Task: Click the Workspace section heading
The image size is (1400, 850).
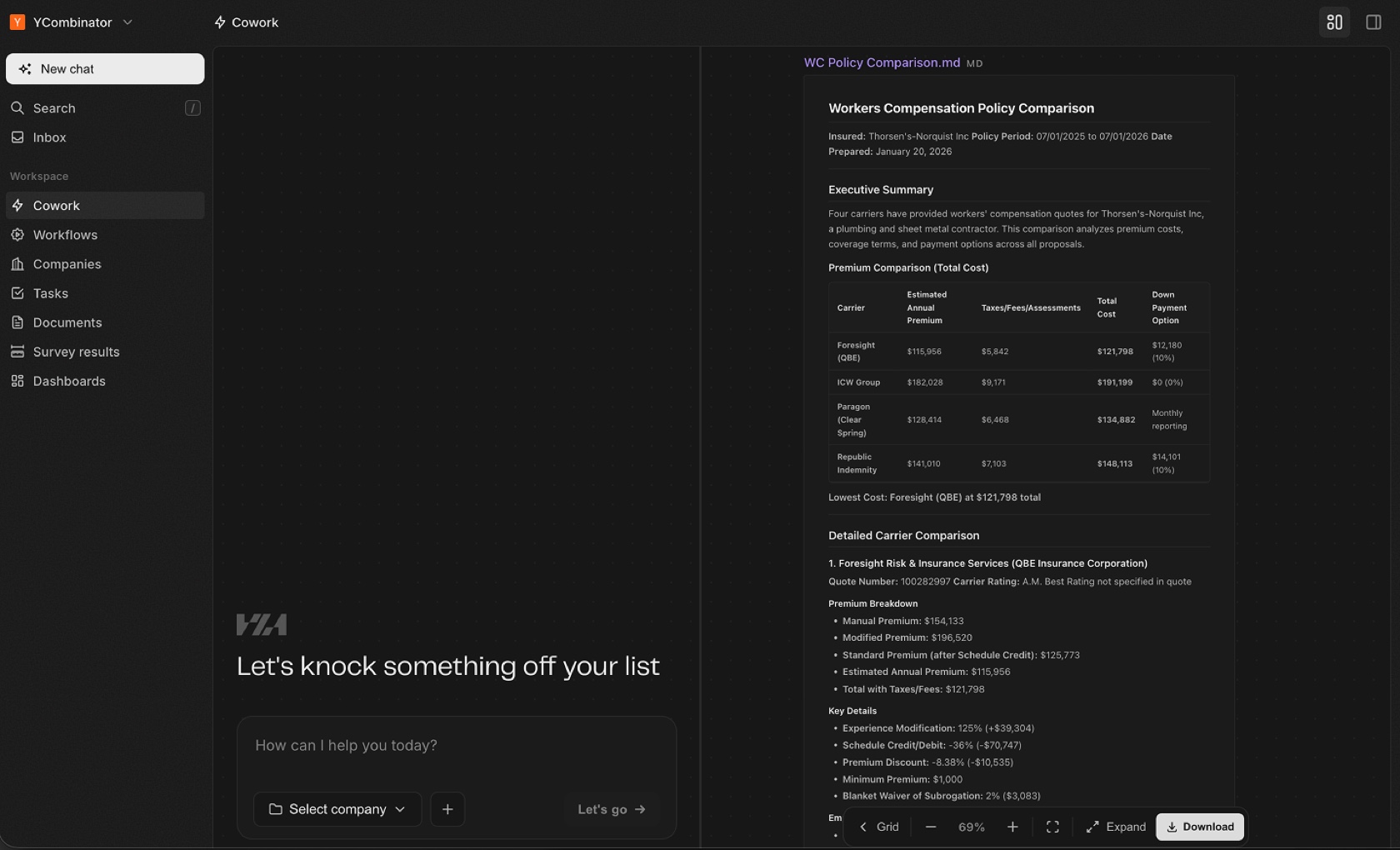Action: pyautogui.click(x=39, y=177)
